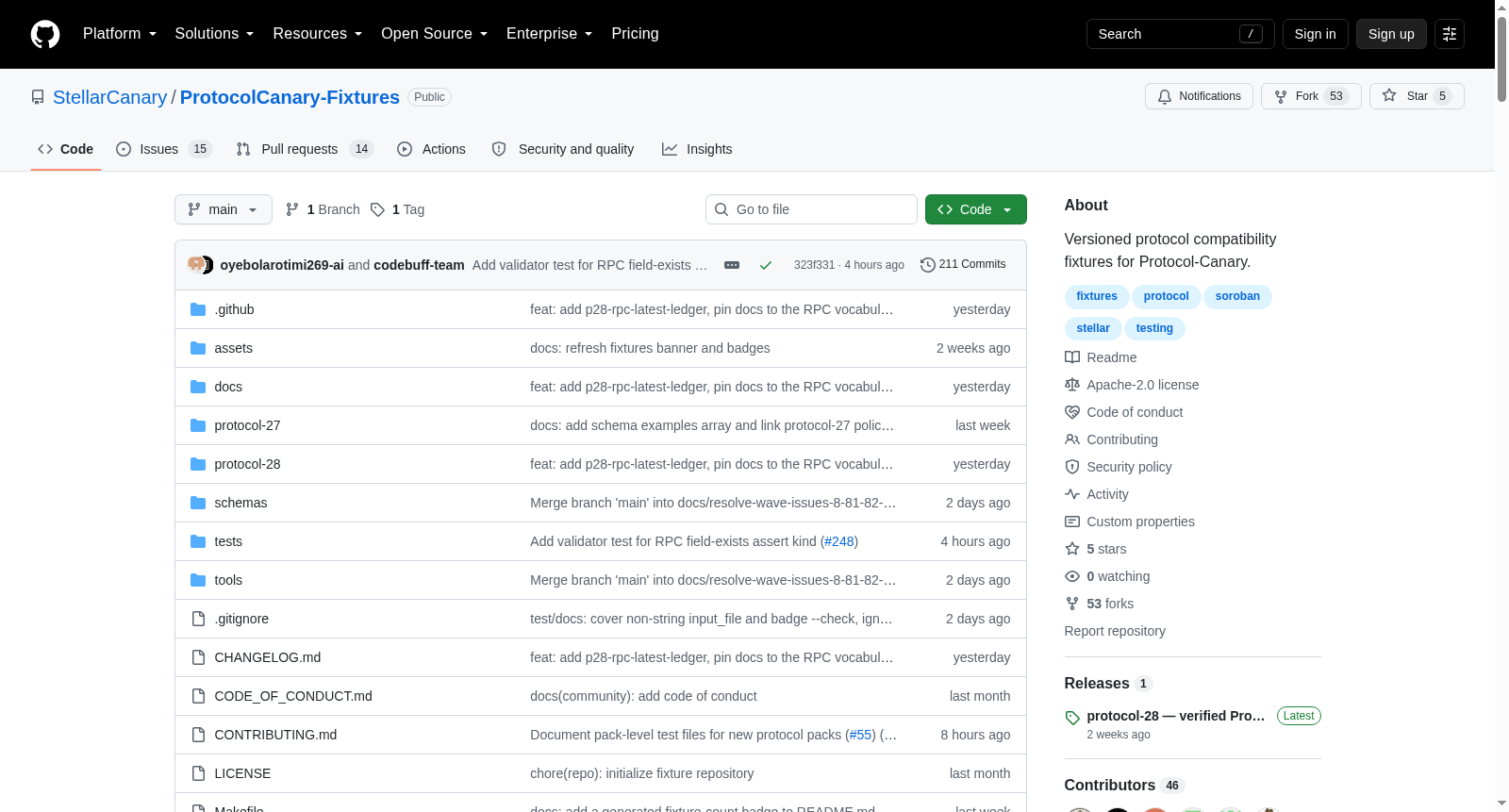1509x812 pixels.
Task: Open the Resources dropdown
Action: 317,34
